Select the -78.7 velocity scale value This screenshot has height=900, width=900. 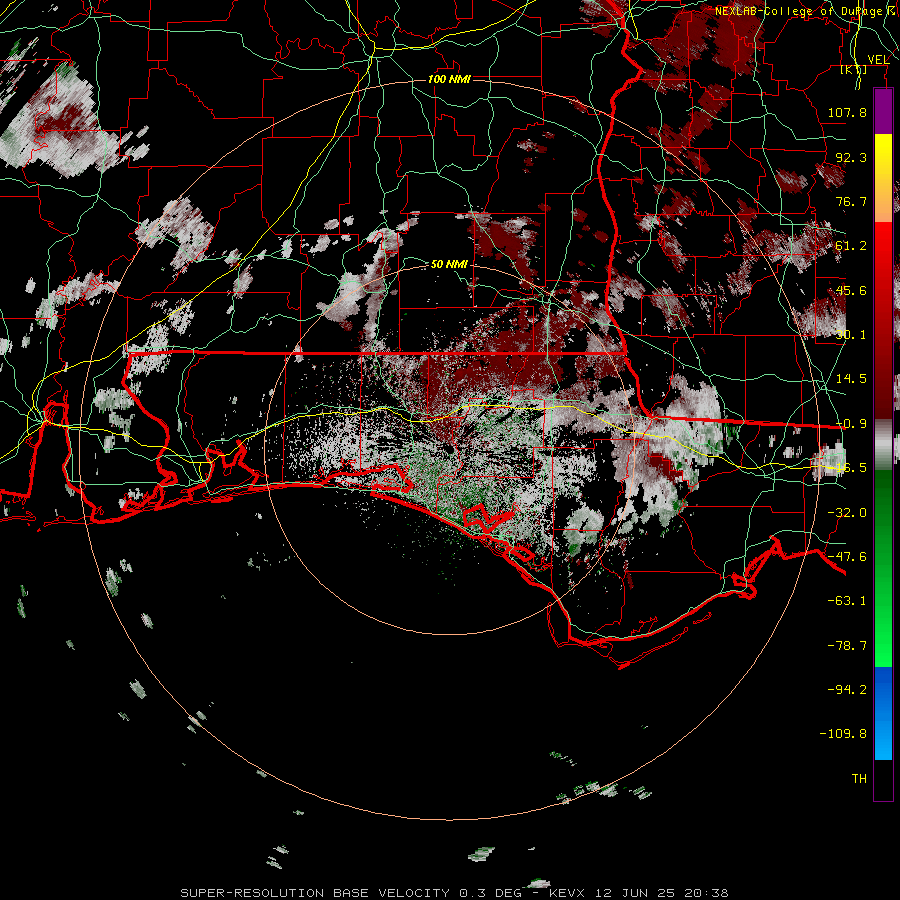click(847, 646)
